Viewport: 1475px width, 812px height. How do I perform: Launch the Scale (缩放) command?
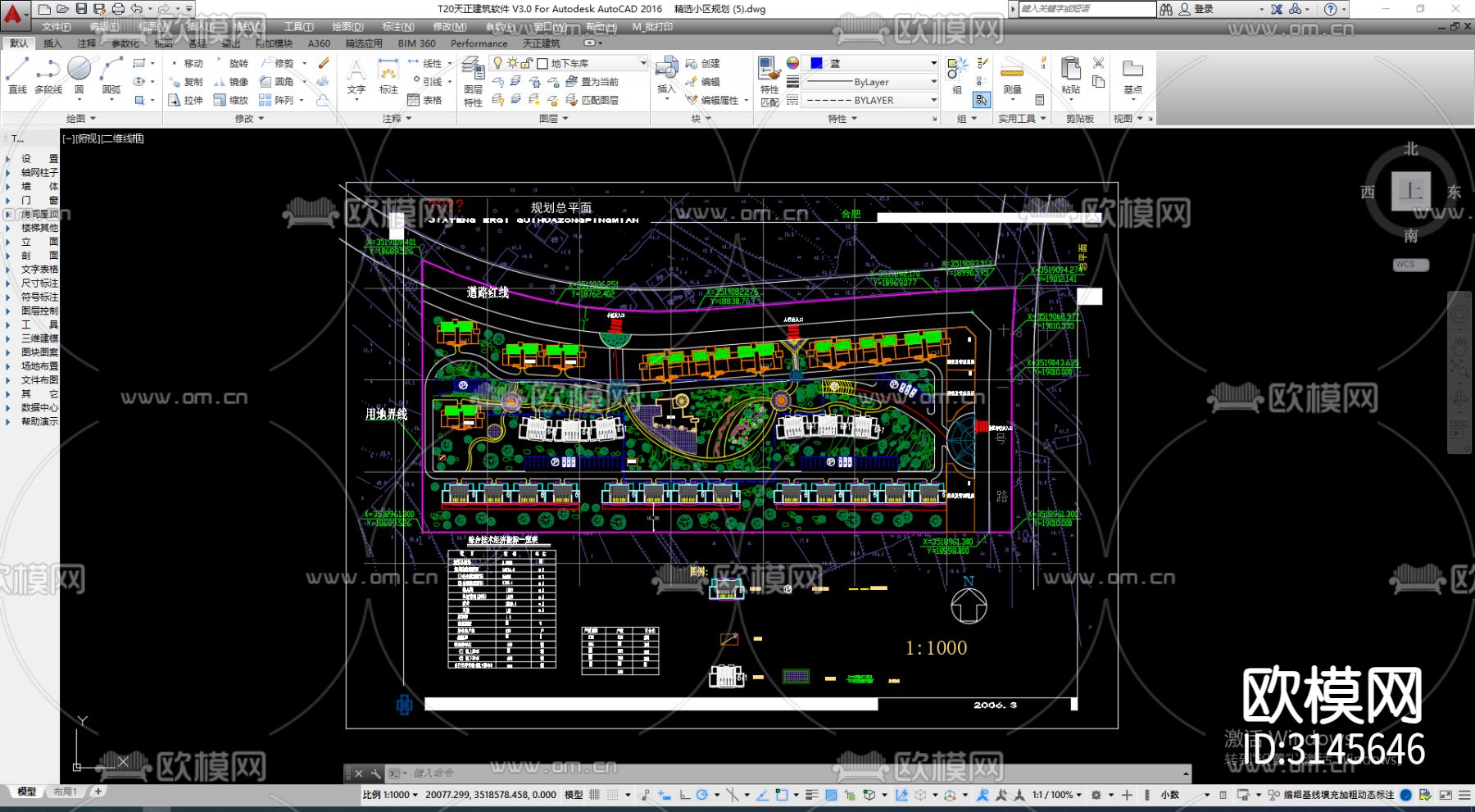pyautogui.click(x=231, y=100)
